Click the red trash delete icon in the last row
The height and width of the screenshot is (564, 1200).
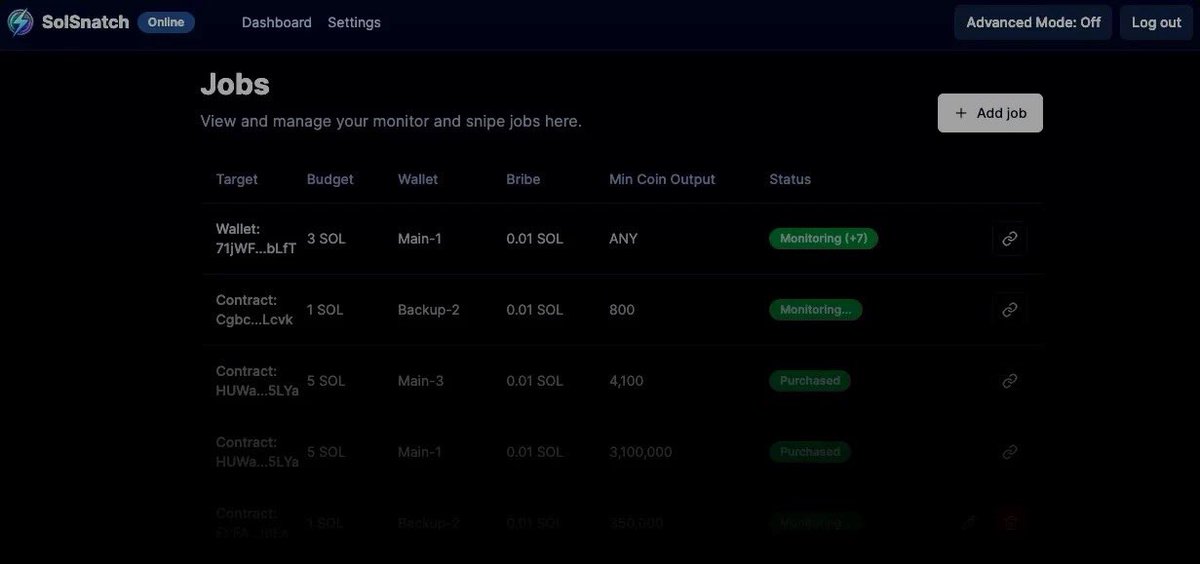click(x=1010, y=522)
